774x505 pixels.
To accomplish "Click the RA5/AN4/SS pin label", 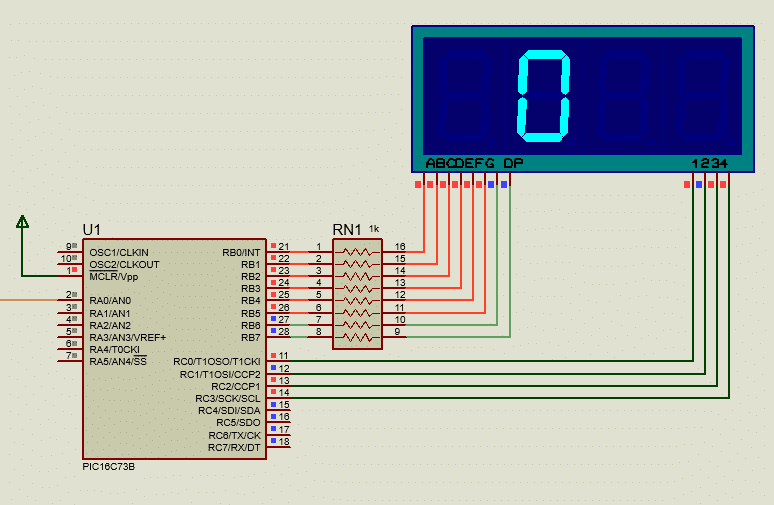I will 118,361.
